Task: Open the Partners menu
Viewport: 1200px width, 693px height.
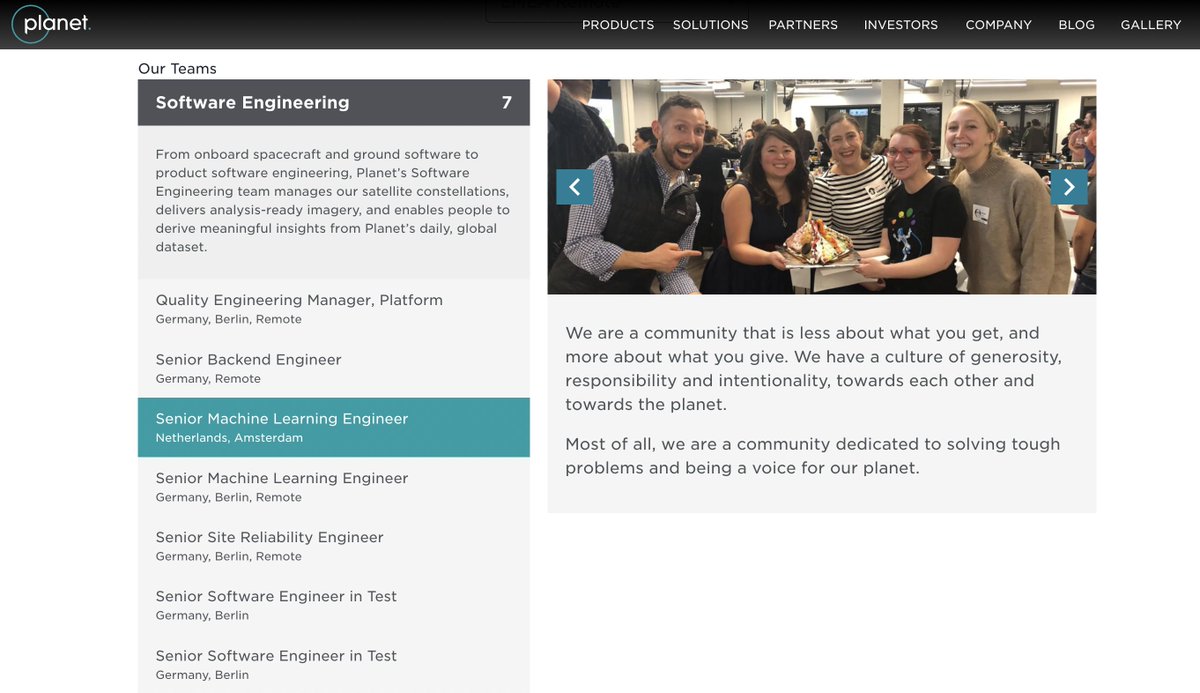Action: [x=803, y=25]
